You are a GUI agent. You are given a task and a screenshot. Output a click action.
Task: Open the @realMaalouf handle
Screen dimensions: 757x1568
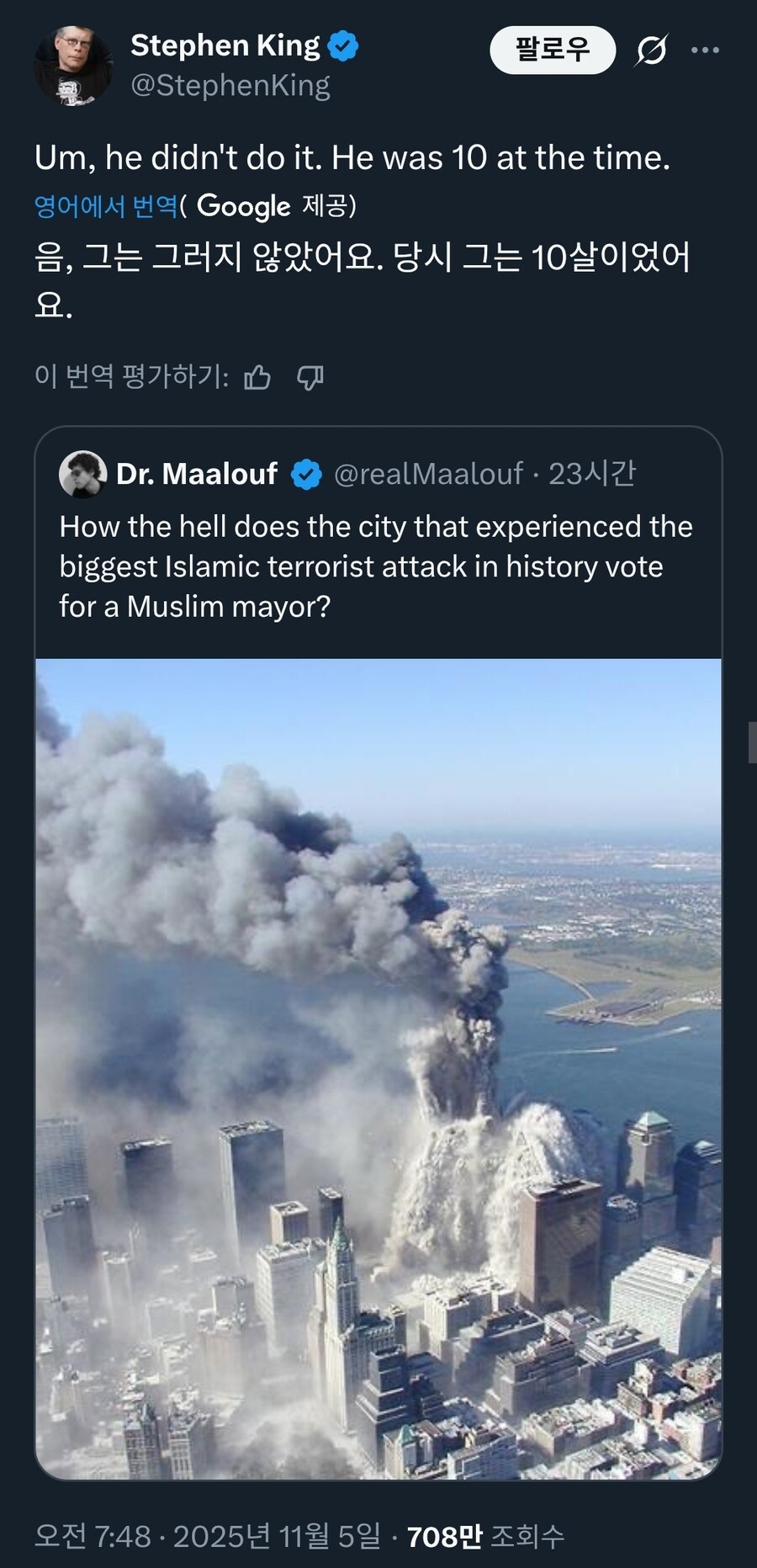[x=428, y=475]
